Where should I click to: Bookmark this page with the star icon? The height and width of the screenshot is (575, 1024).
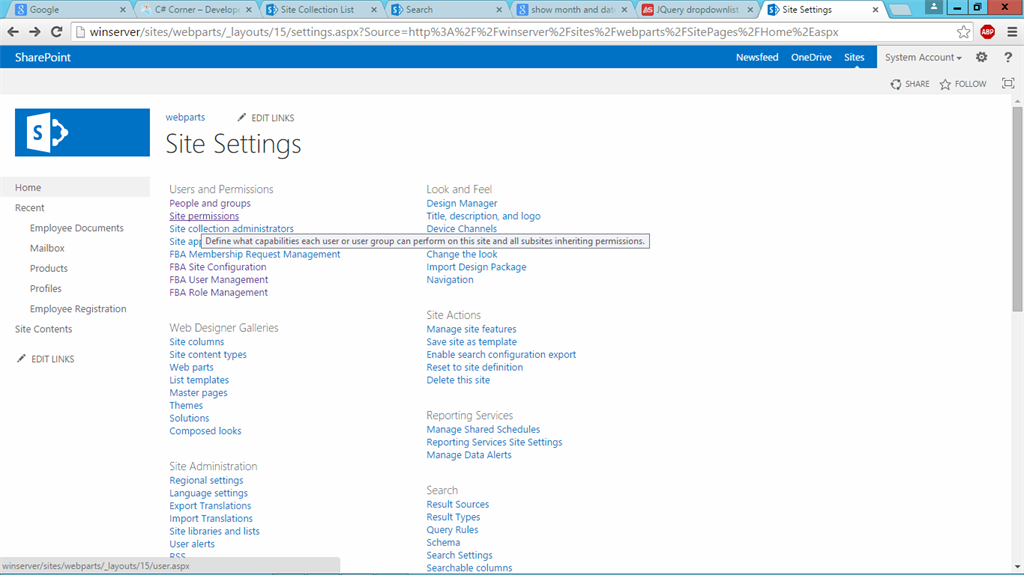pos(963,32)
